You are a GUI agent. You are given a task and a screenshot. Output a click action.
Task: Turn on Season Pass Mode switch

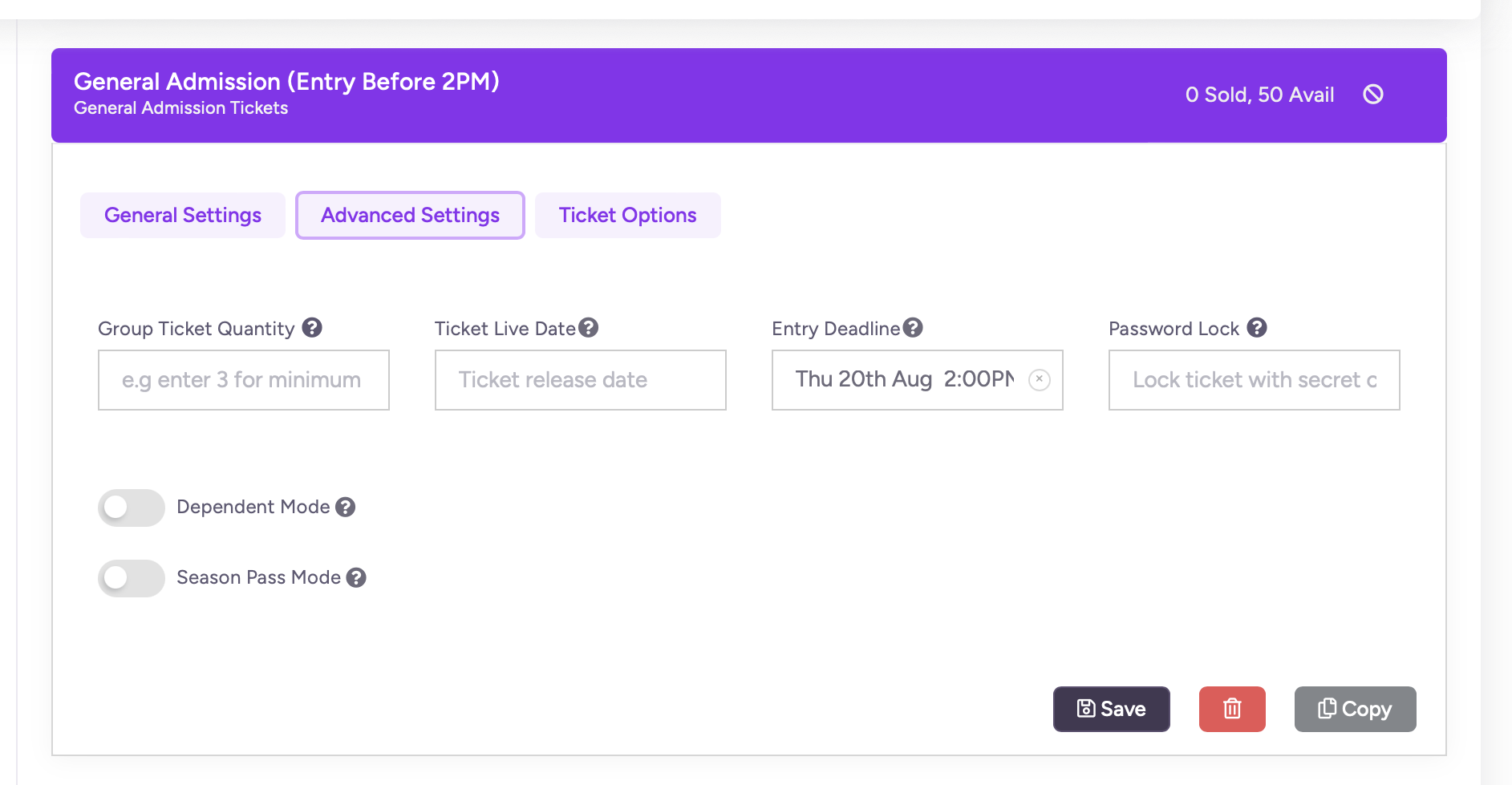tap(132, 578)
